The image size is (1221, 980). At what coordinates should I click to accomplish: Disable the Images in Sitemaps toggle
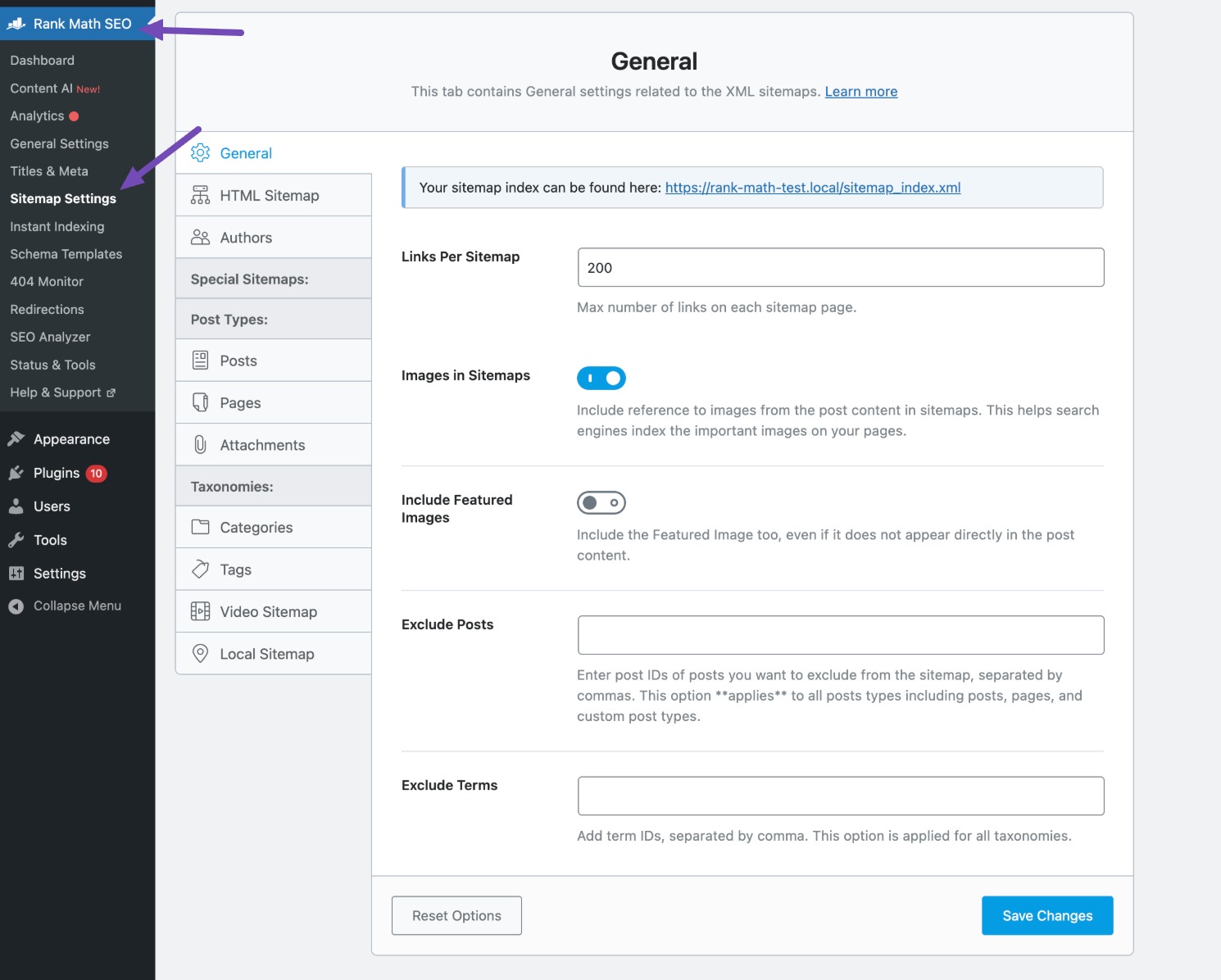(601, 378)
